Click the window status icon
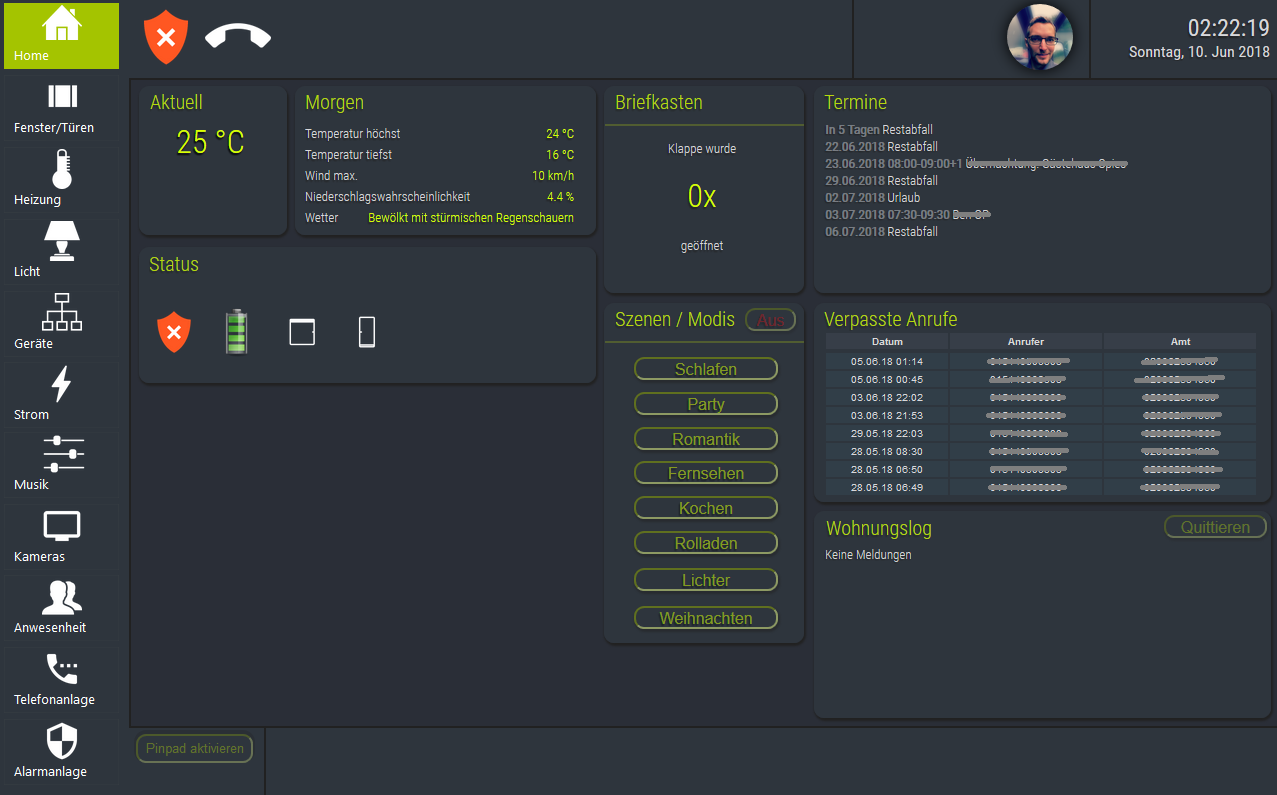Screen dimensions: 1277x795 pyautogui.click(x=302, y=332)
